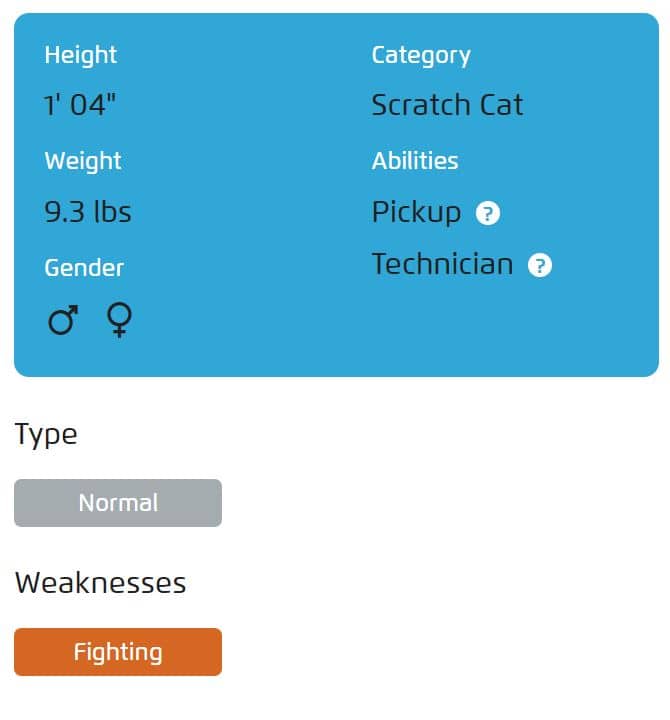Click the Normal type badge
Image resolution: width=670 pixels, height=720 pixels.
[x=118, y=503]
